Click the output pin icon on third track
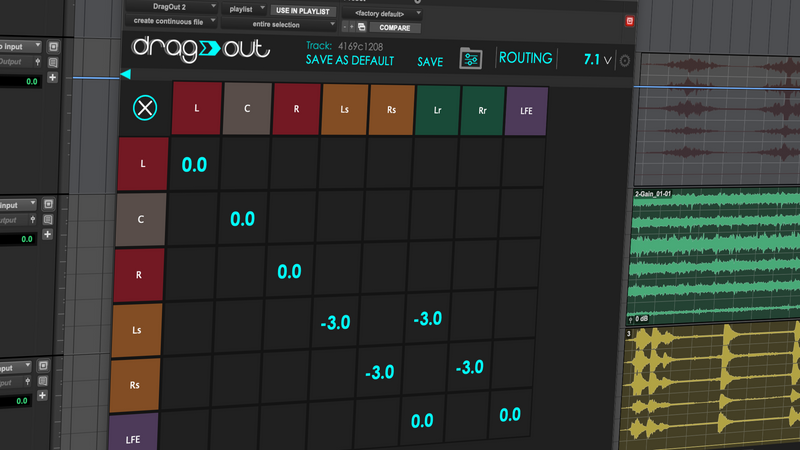The width and height of the screenshot is (800, 450). click(28, 381)
